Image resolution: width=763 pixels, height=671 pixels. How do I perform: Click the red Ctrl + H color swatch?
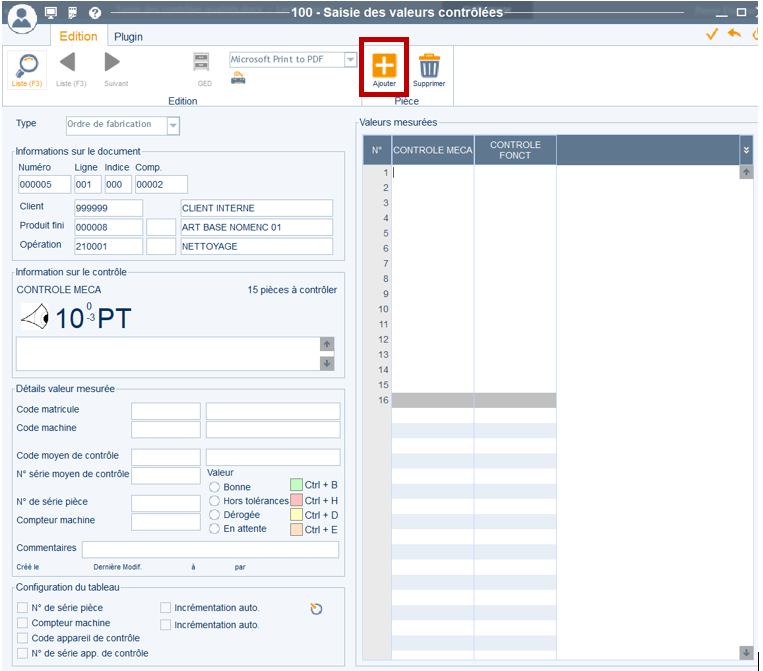click(x=296, y=500)
